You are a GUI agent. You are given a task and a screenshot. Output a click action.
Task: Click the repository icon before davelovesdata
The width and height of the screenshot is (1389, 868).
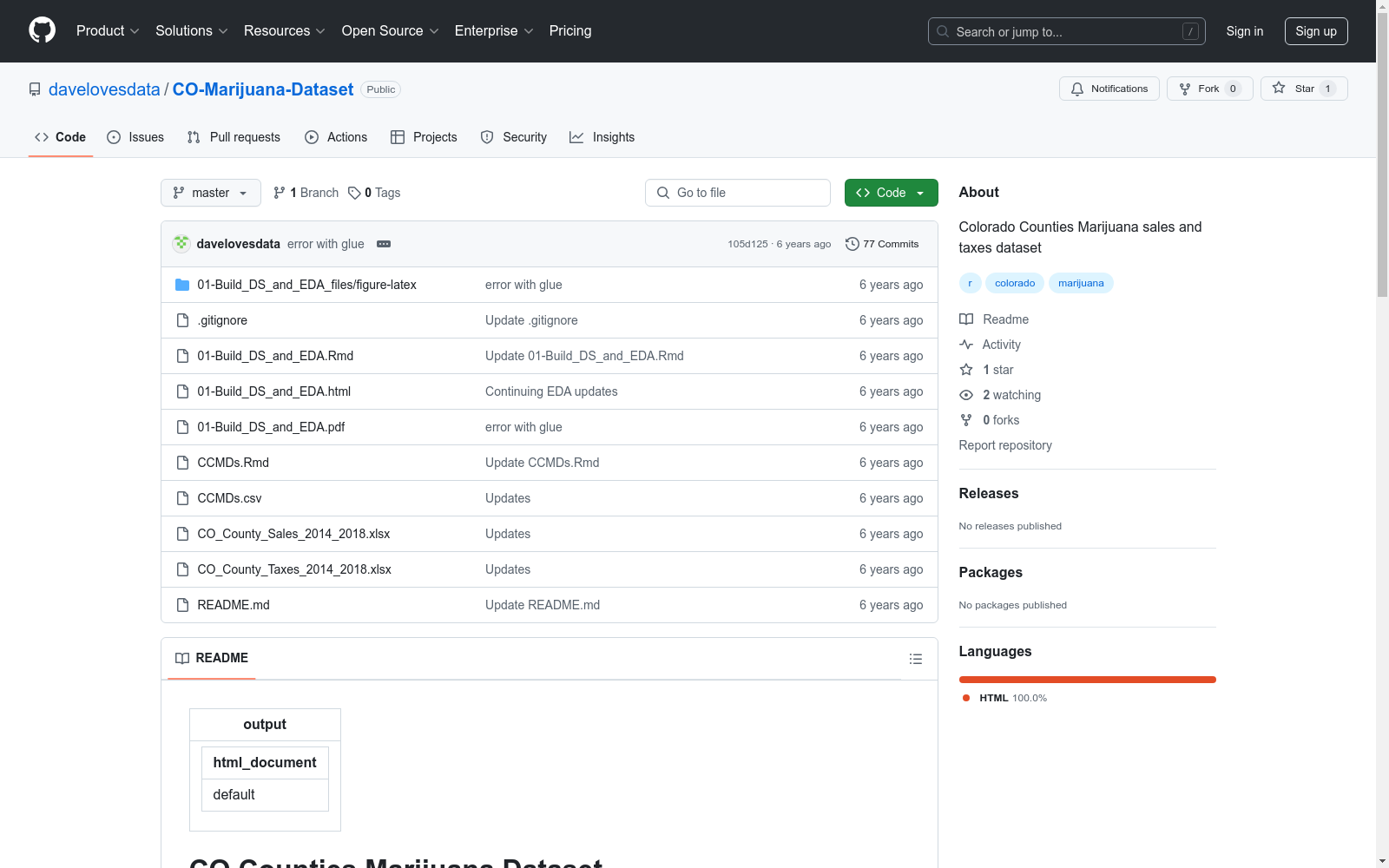[35, 89]
